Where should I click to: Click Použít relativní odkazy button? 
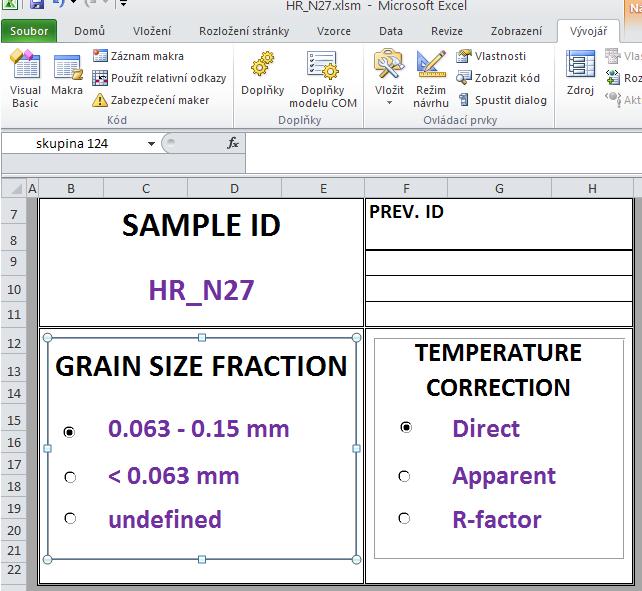pos(160,78)
